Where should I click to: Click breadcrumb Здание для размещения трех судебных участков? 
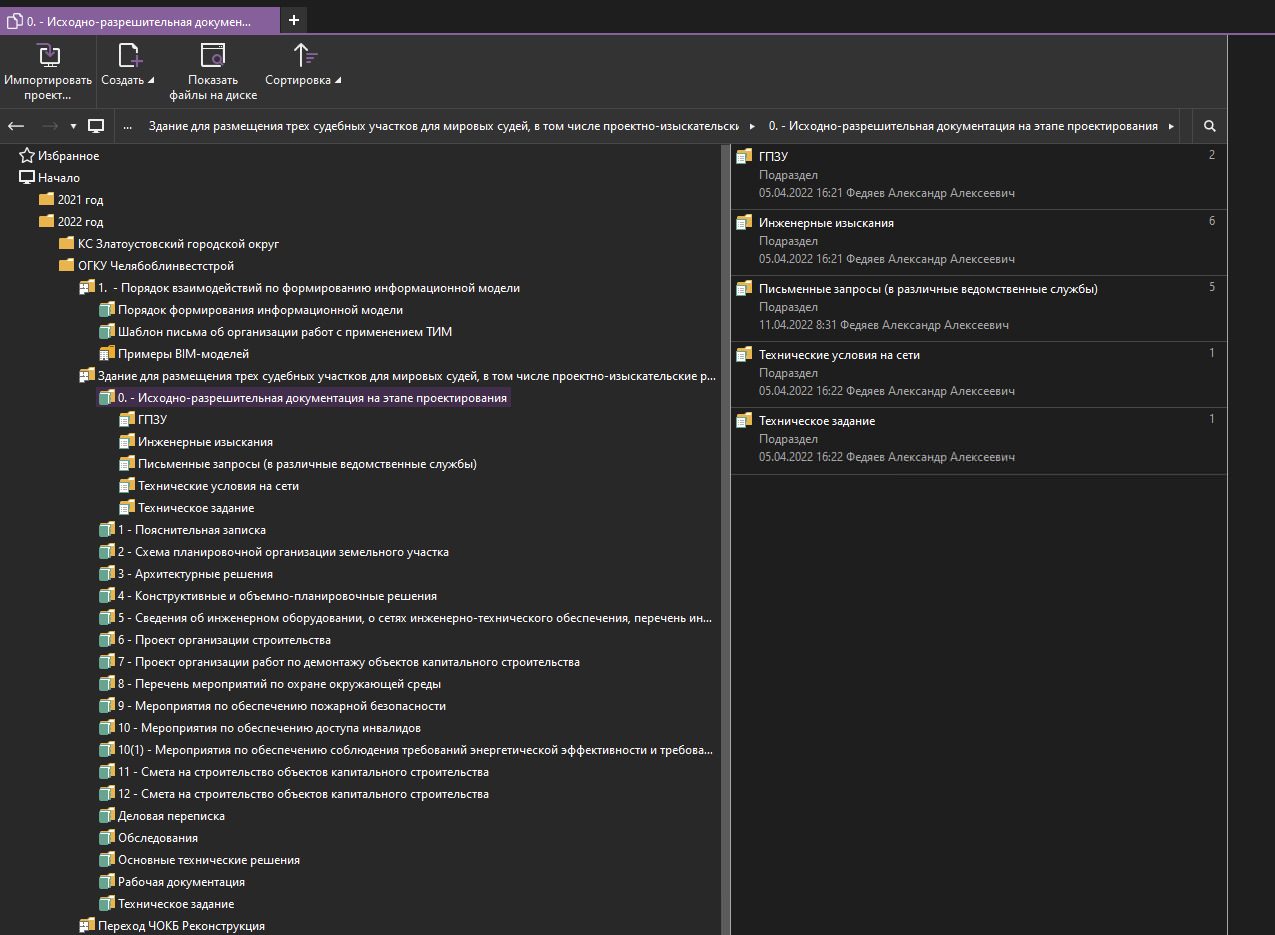click(x=444, y=126)
